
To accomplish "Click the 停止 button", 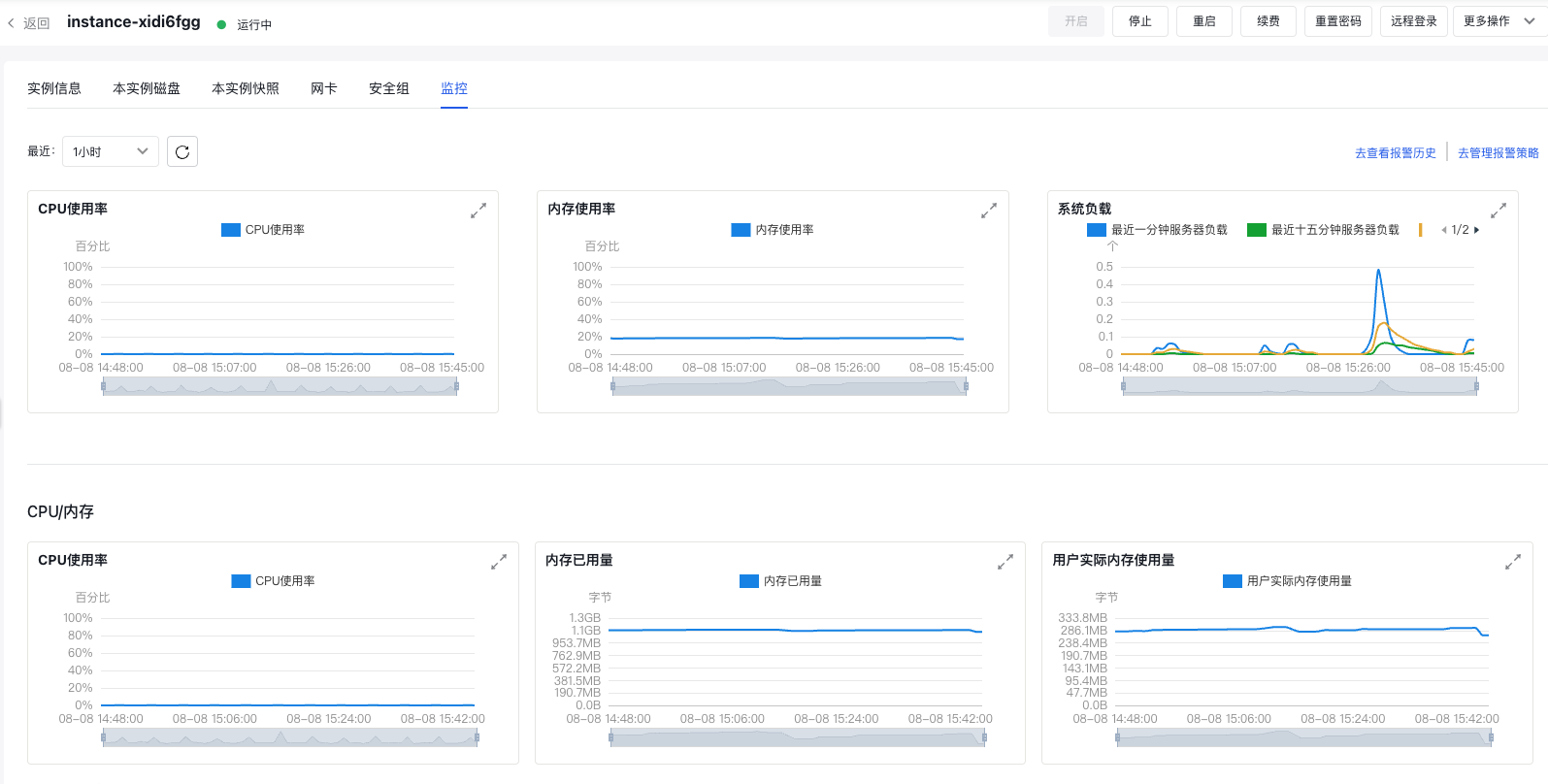I will point(1140,21).
